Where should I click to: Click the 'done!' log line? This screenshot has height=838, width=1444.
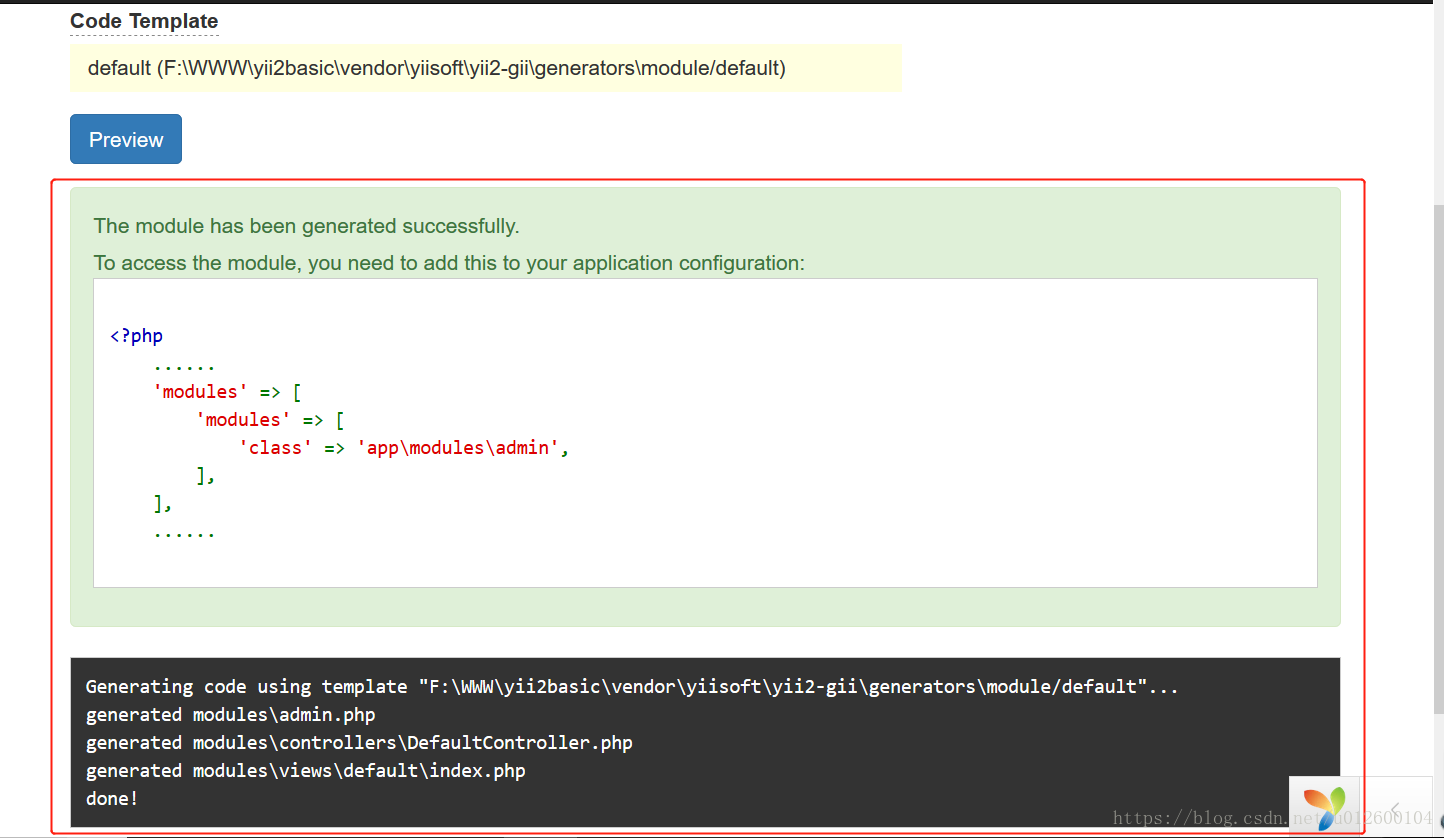pyautogui.click(x=112, y=799)
